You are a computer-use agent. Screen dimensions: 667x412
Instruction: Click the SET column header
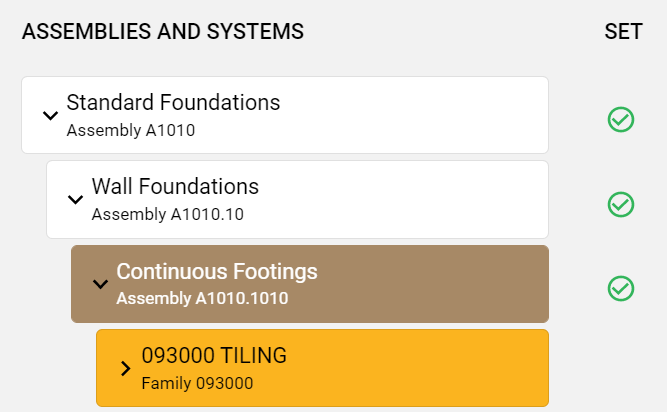(622, 32)
